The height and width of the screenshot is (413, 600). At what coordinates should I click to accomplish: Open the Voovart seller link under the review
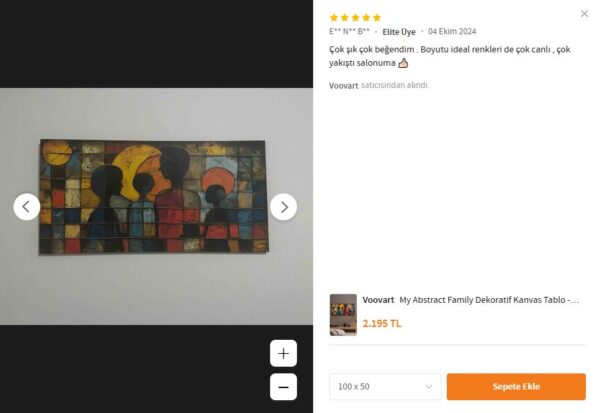343,86
